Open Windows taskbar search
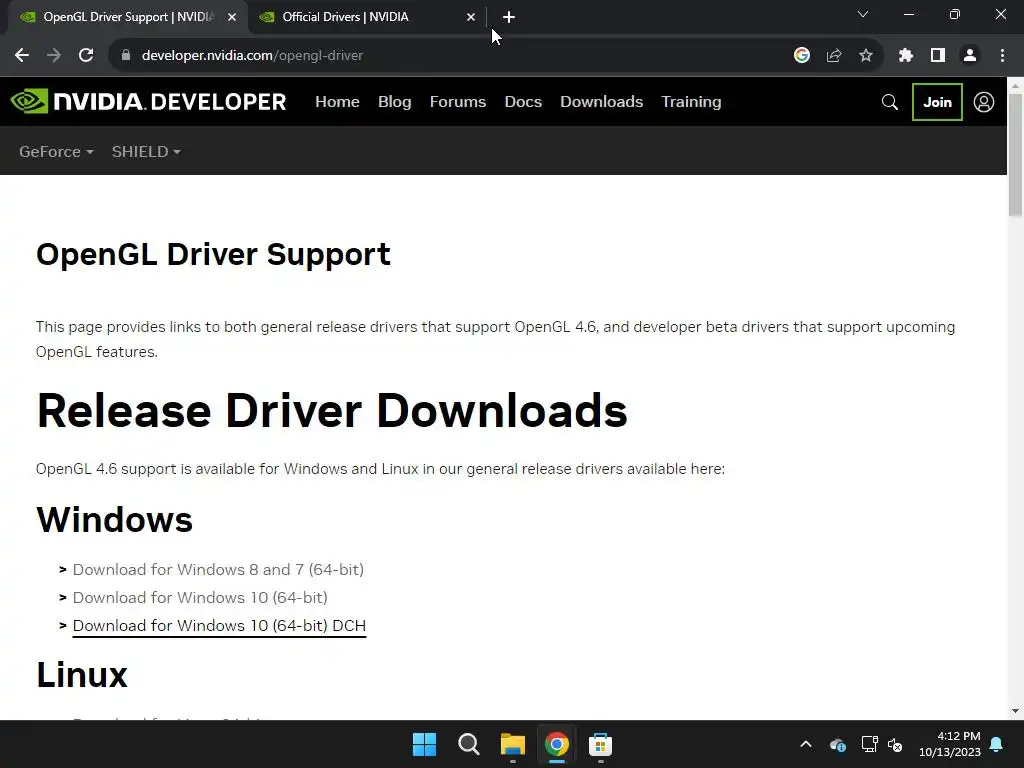1024x768 pixels. point(468,744)
